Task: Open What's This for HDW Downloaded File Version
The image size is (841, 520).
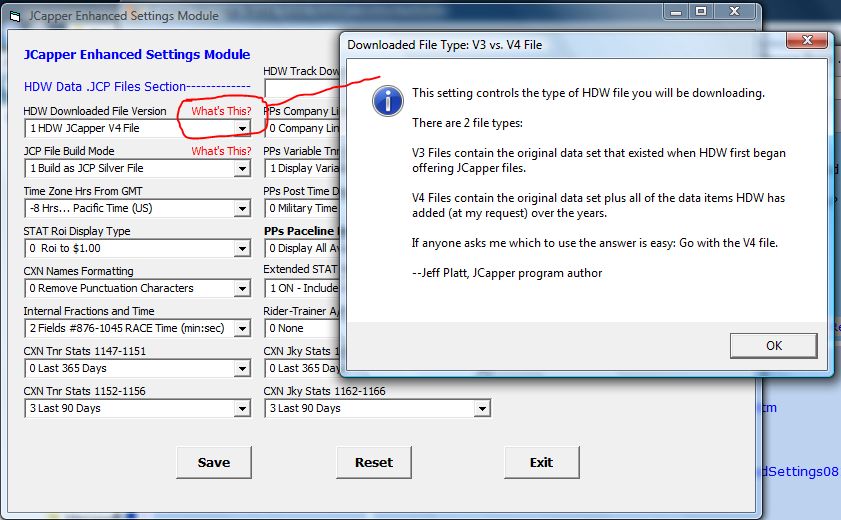Action: point(221,111)
